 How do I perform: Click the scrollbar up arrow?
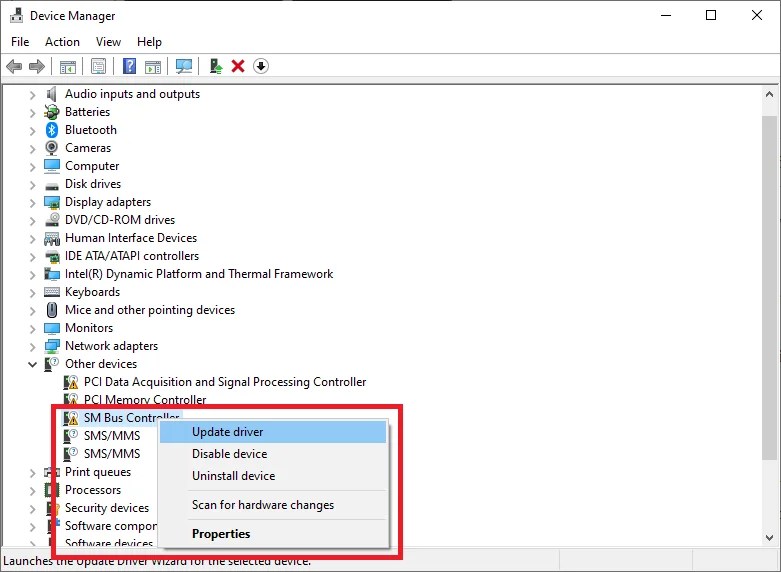point(769,94)
